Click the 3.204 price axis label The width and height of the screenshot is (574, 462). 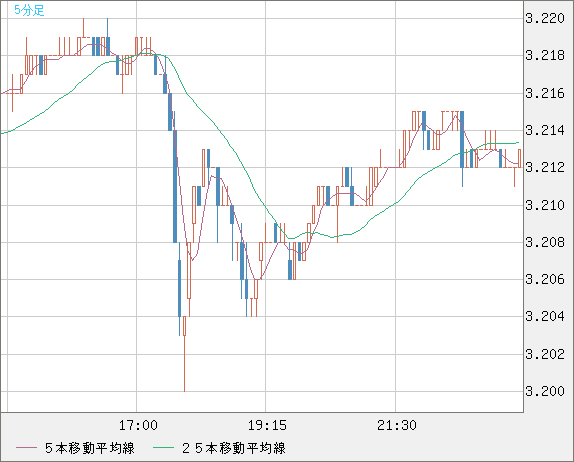pyautogui.click(x=545, y=317)
